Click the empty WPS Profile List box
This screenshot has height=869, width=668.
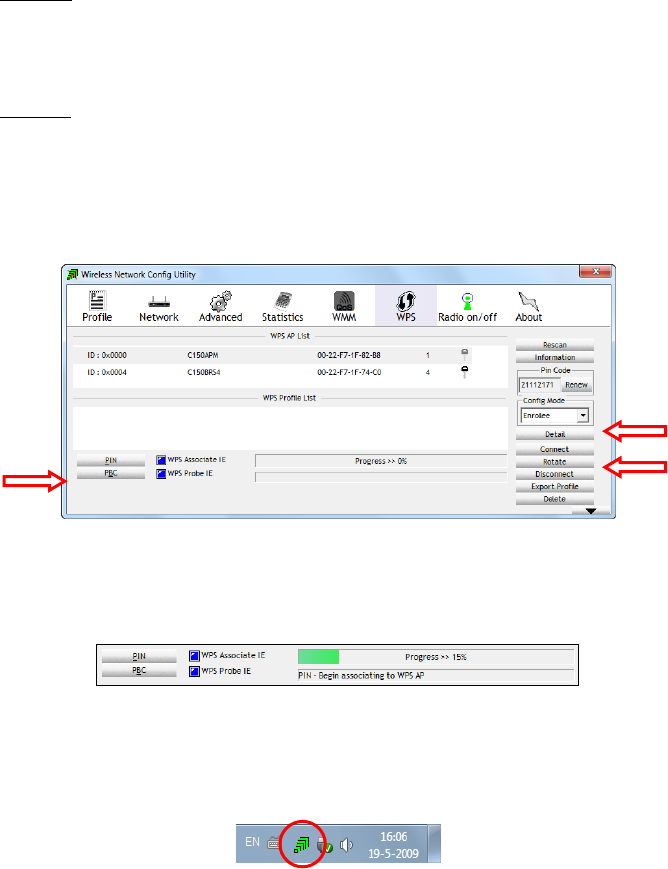click(290, 428)
